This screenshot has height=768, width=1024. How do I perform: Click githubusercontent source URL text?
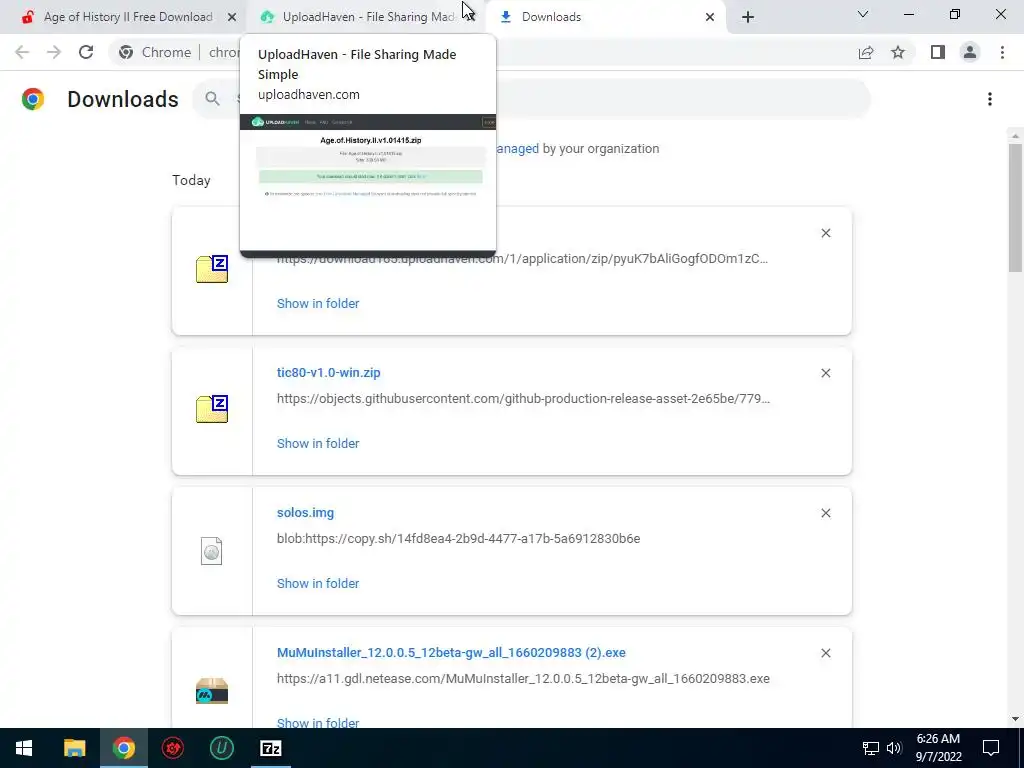click(x=523, y=399)
